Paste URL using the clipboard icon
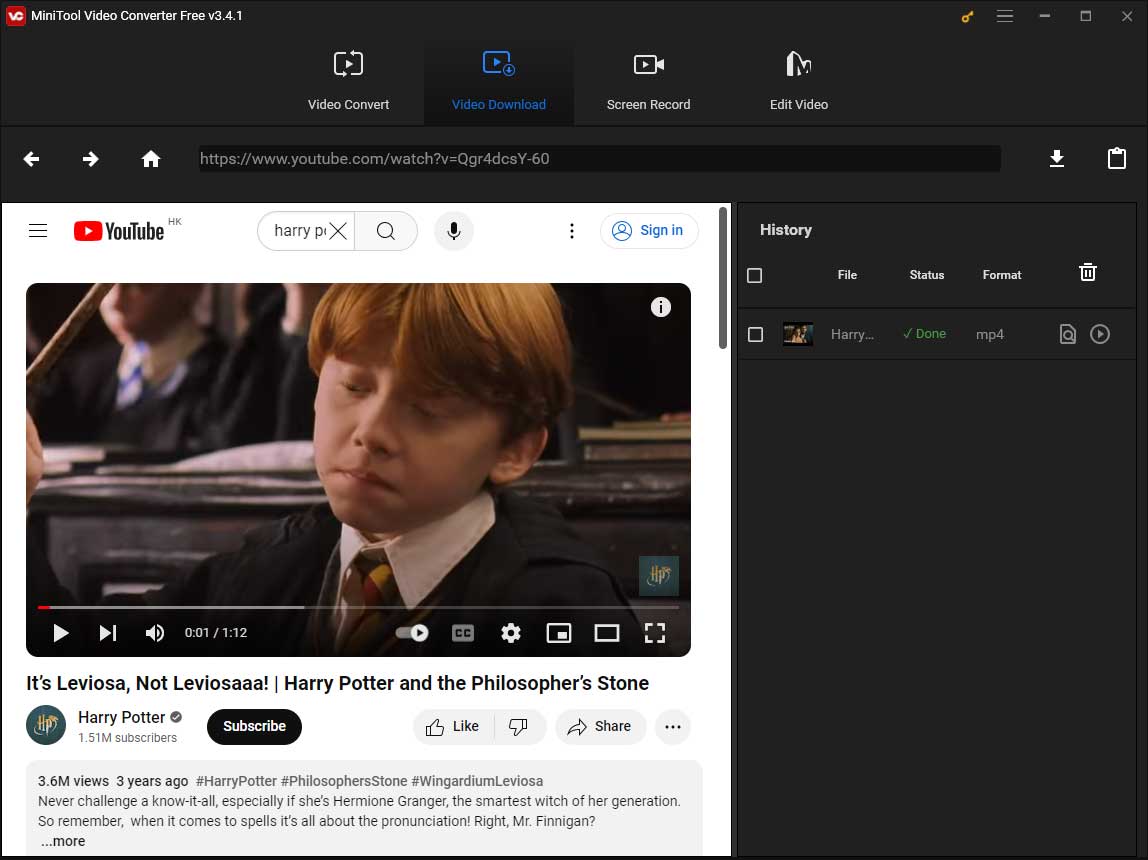The width and height of the screenshot is (1148, 860). (1117, 158)
